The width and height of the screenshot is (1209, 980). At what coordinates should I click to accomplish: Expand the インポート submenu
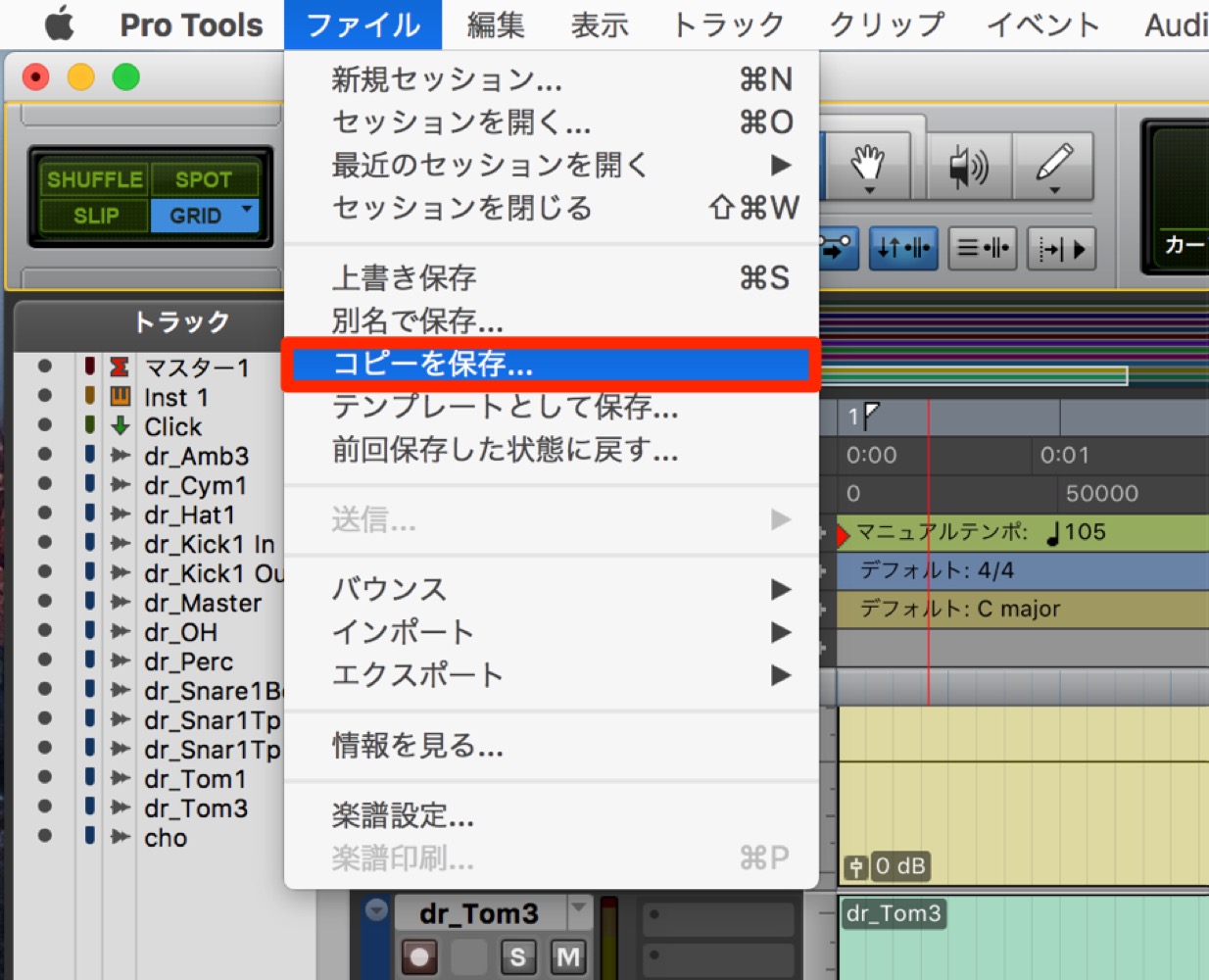pos(552,632)
